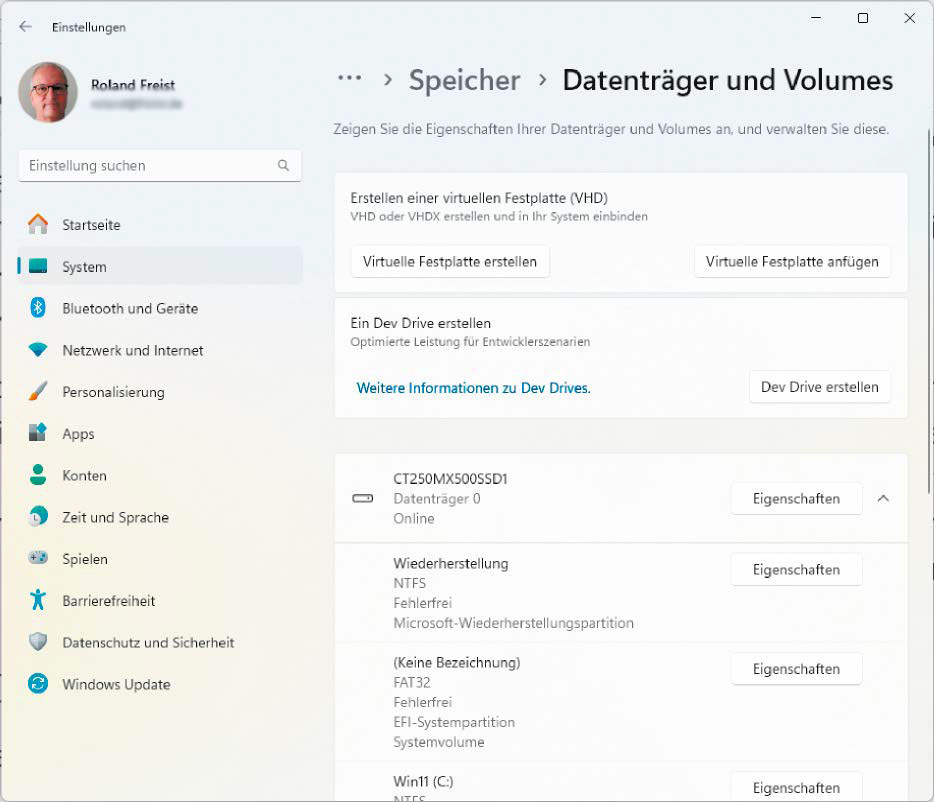The image size is (934, 802).
Task: Click Virtuelle Festplatte erstellen button
Action: pyautogui.click(x=450, y=261)
